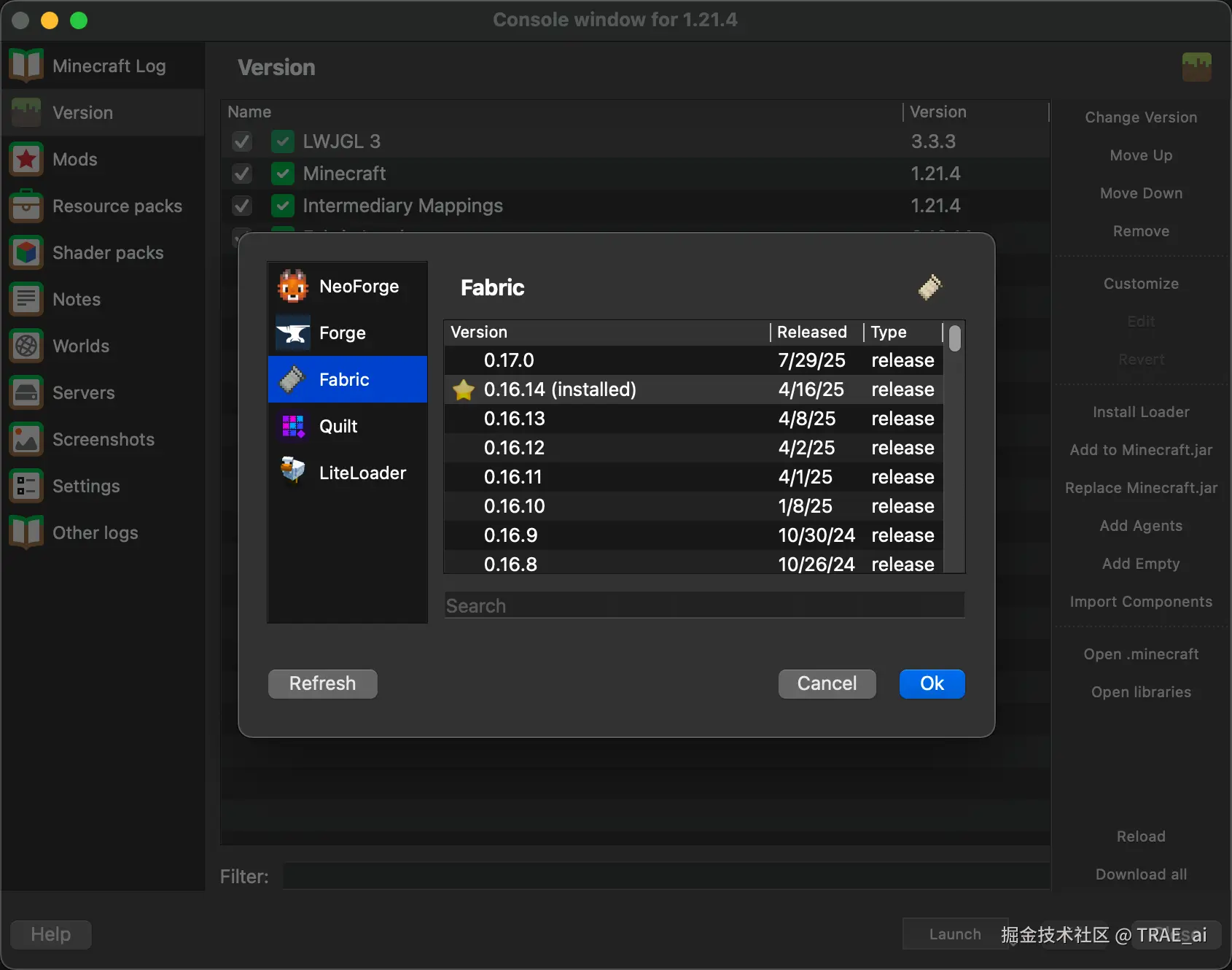Cancel the loader selection dialog
Screen dimensions: 1232x970
[x=827, y=683]
